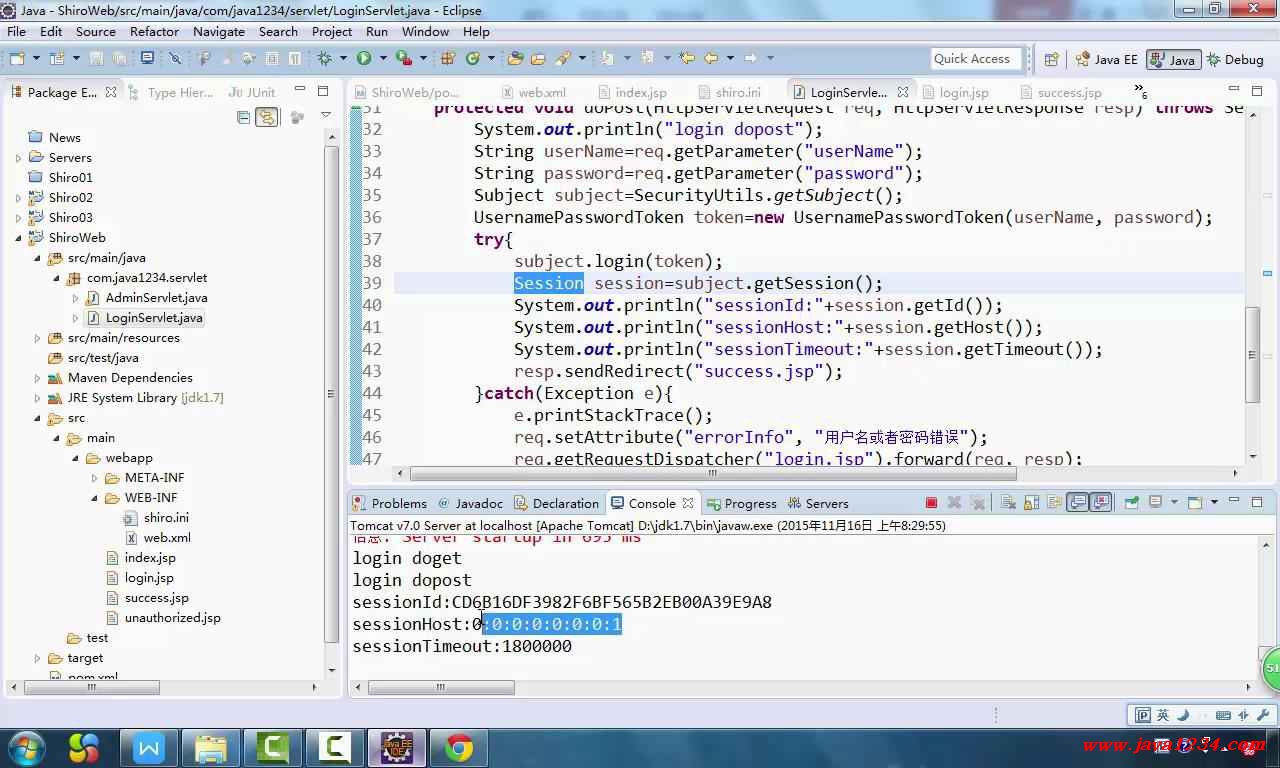Close the LoginServlet.java editor tab
The image size is (1280, 768).
903,92
